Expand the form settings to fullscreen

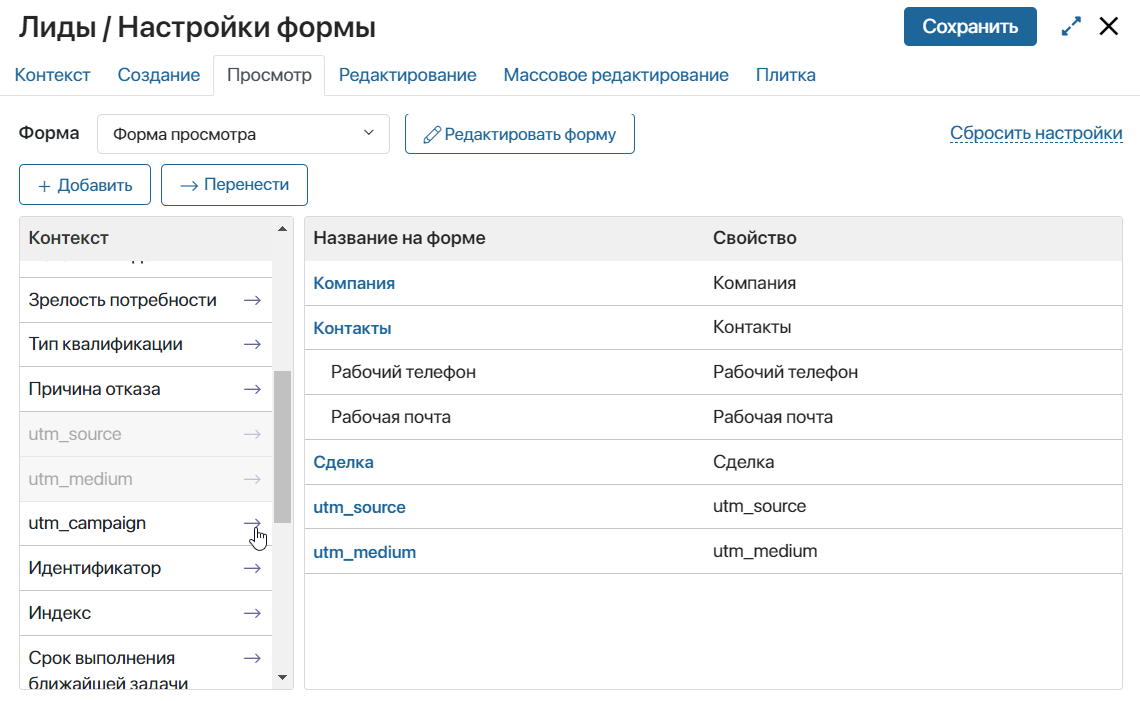click(x=1071, y=27)
